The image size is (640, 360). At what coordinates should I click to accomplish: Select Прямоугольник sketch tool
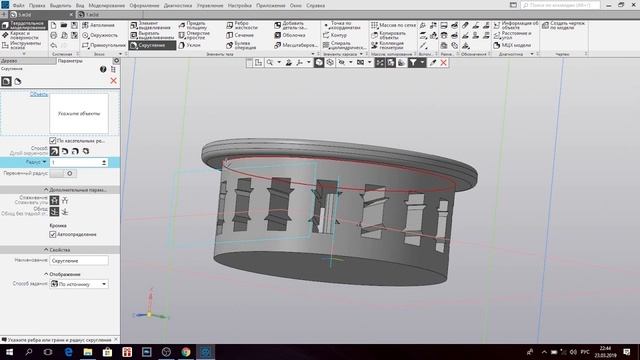pyautogui.click(x=104, y=45)
